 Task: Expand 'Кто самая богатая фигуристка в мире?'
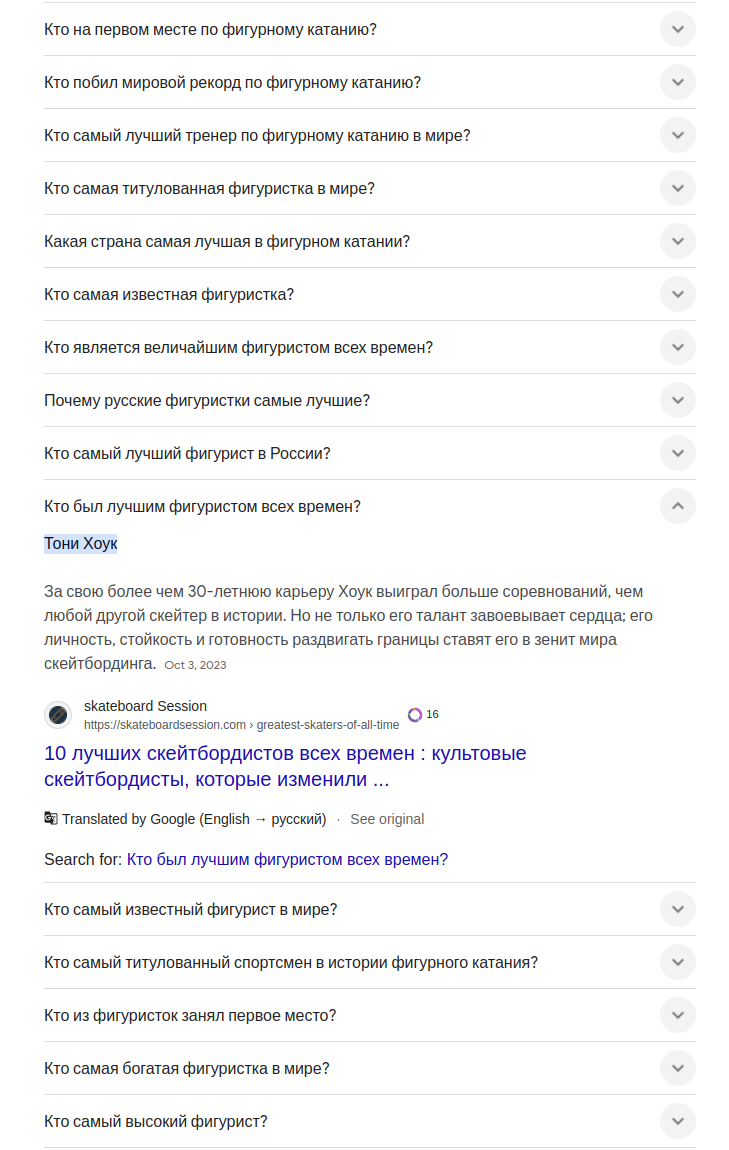[677, 1068]
